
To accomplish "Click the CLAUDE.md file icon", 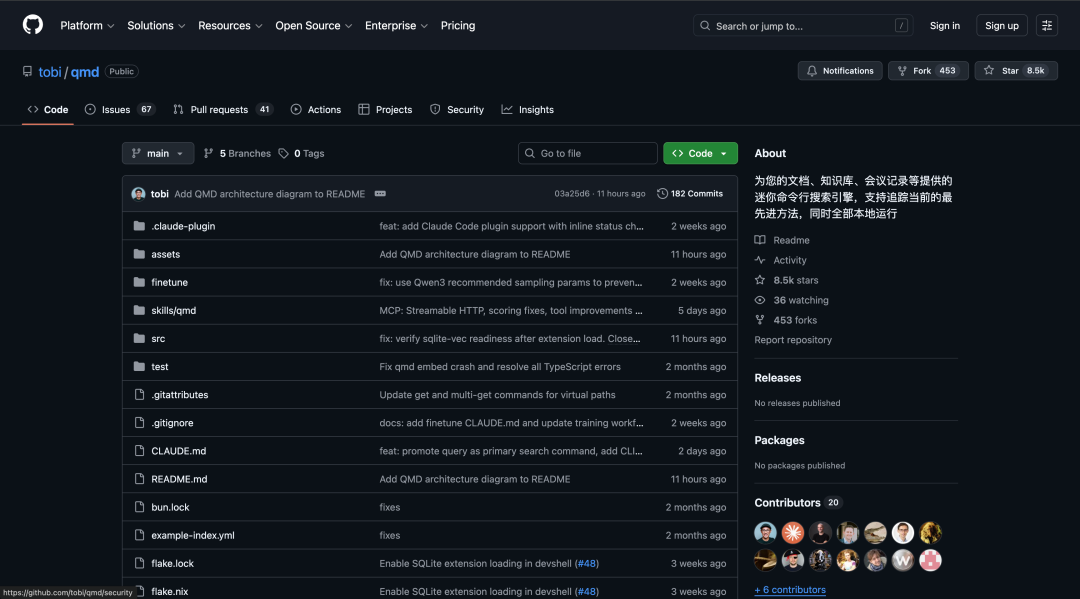I will point(139,451).
